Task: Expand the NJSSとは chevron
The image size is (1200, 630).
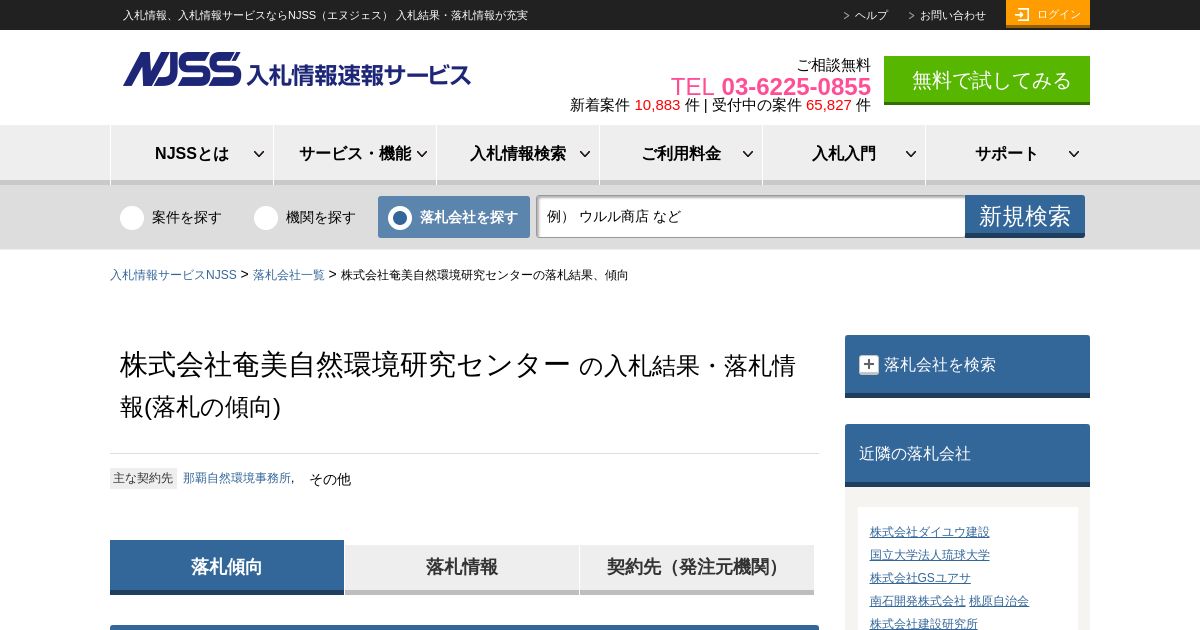Action: [x=259, y=154]
